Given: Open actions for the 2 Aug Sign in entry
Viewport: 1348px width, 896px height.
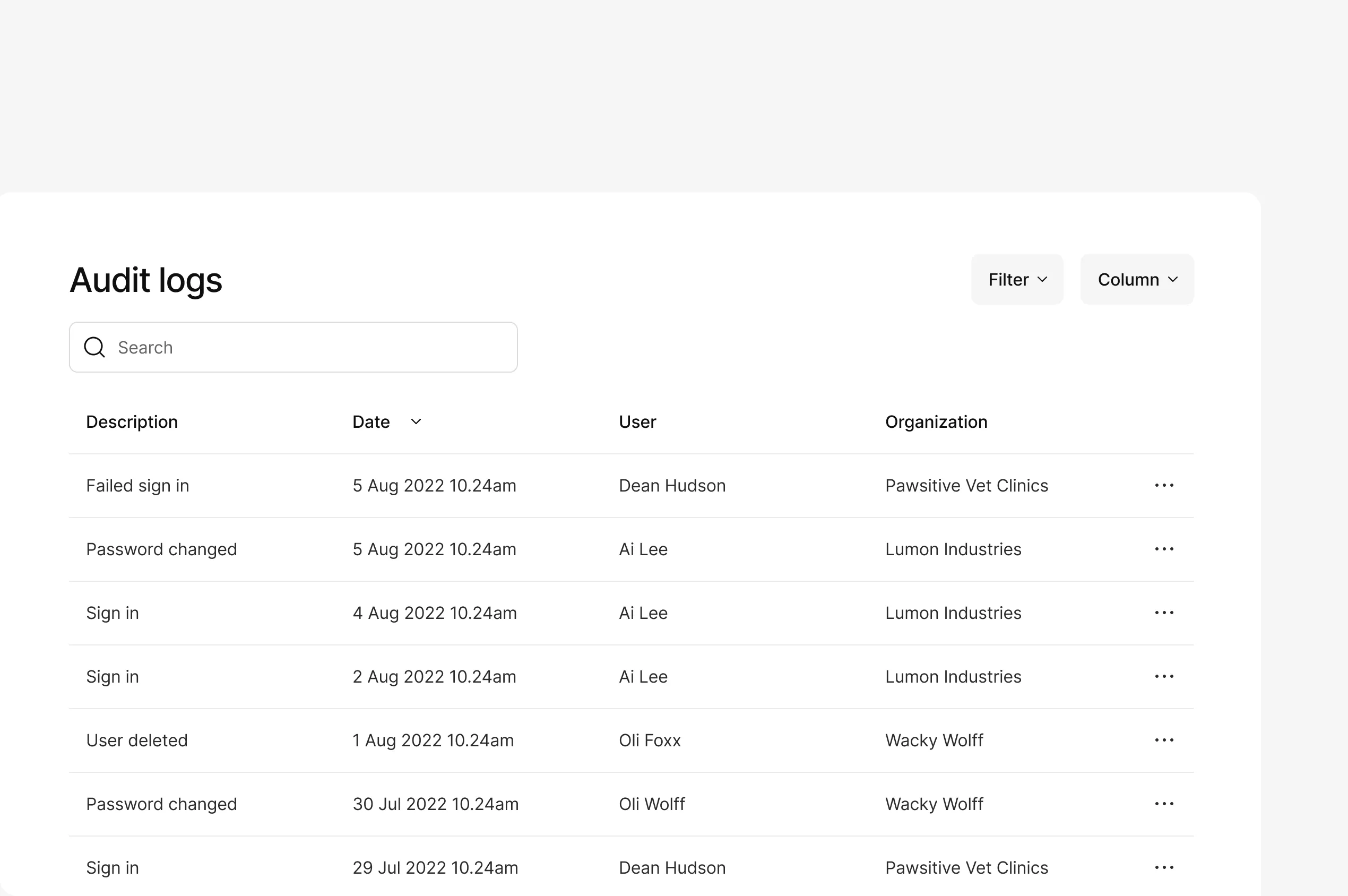Looking at the screenshot, I should tap(1165, 677).
